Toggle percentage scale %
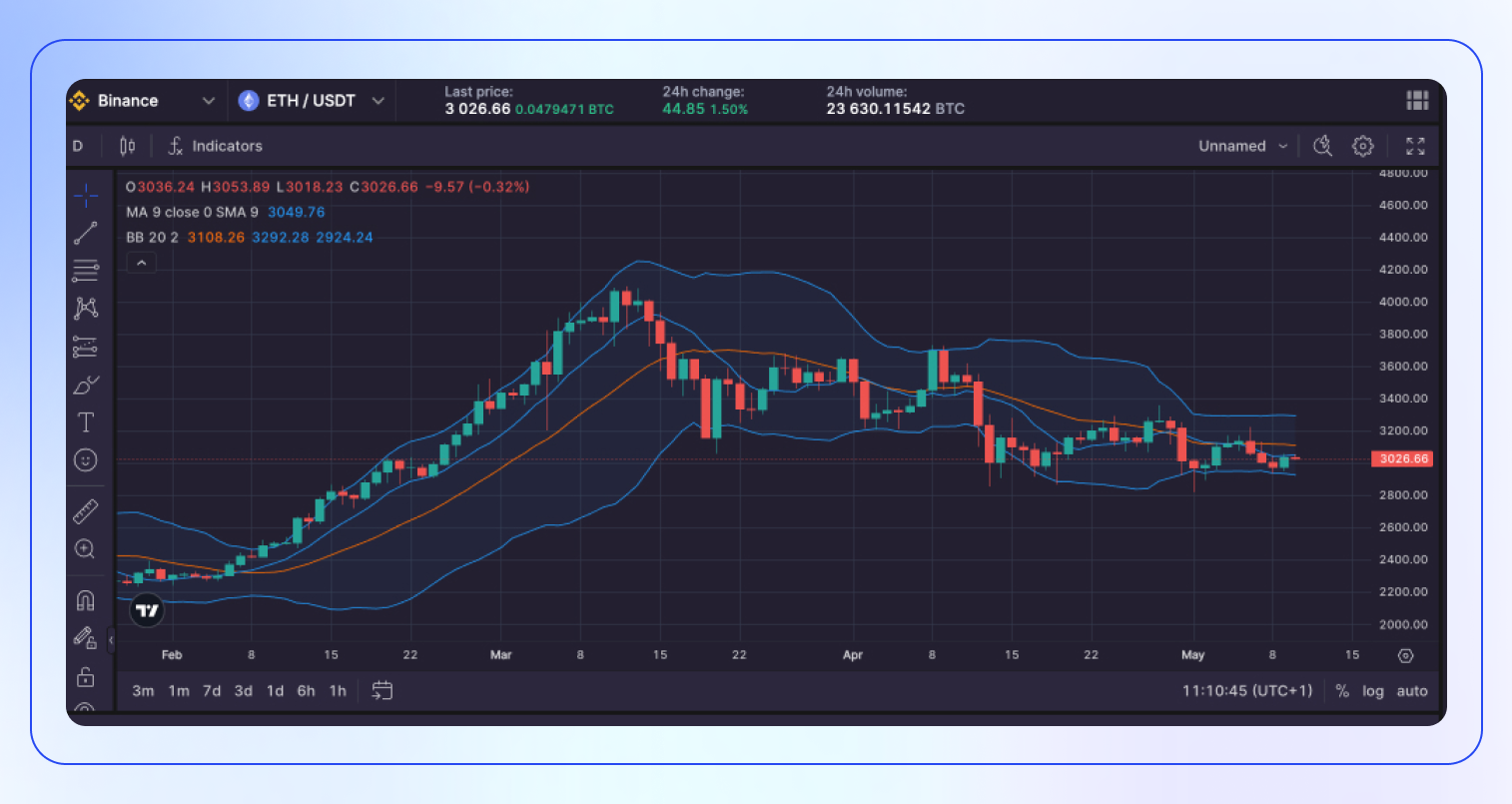Screen dimensions: 1512x804 pos(1342,691)
